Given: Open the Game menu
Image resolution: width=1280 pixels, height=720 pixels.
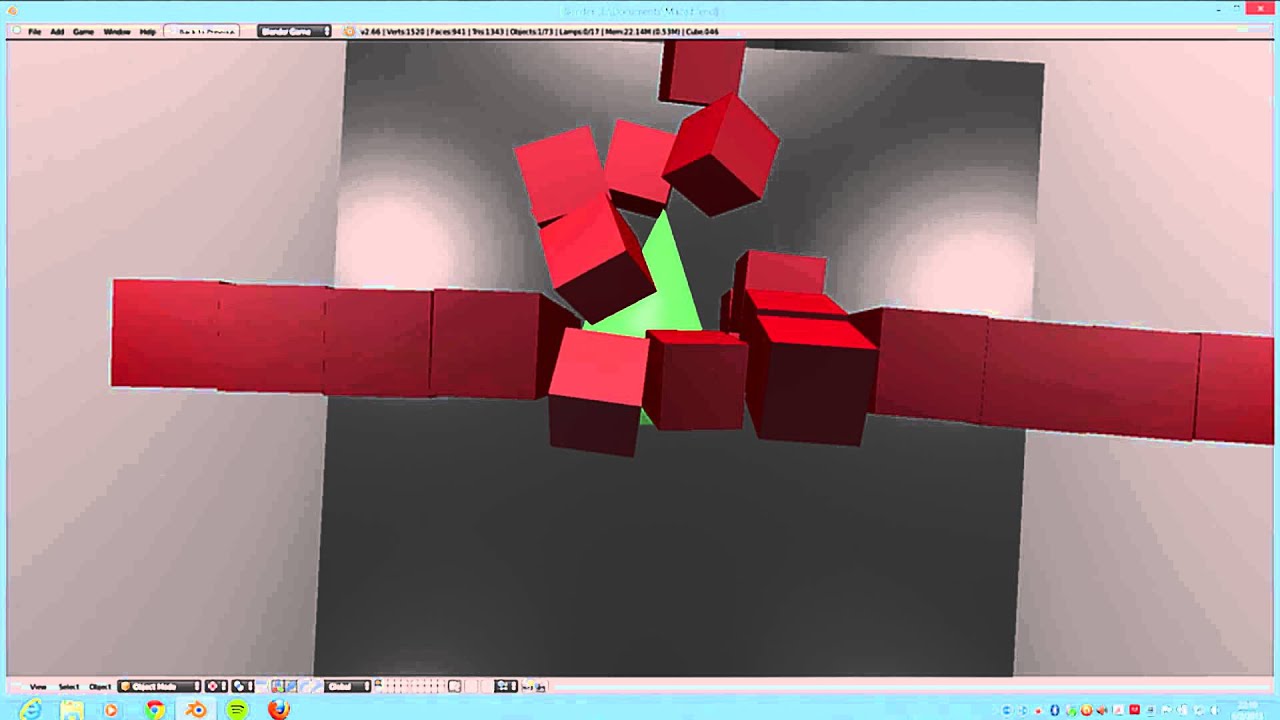Looking at the screenshot, I should tap(83, 31).
